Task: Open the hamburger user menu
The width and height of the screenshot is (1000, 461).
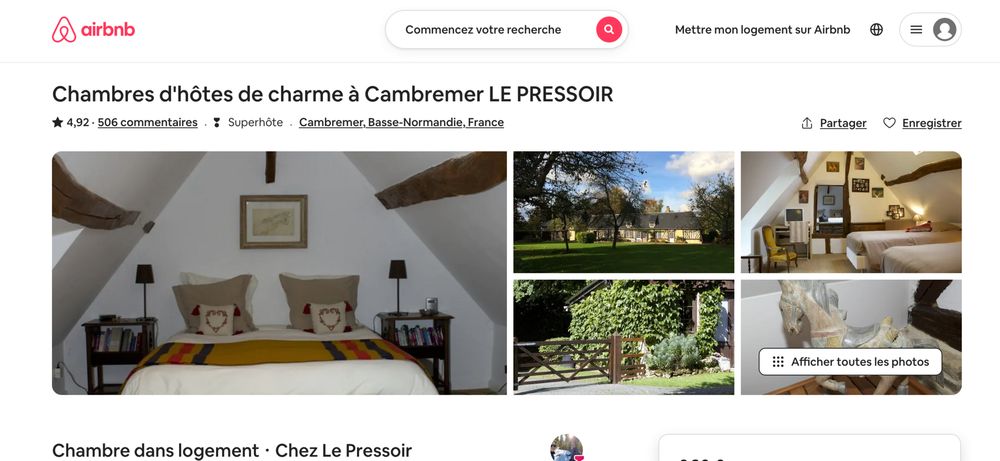Action: tap(916, 29)
